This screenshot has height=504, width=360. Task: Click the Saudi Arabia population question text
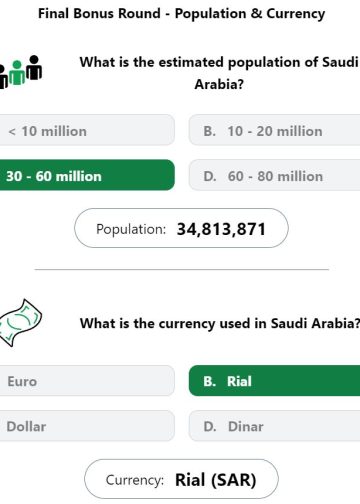(219, 73)
